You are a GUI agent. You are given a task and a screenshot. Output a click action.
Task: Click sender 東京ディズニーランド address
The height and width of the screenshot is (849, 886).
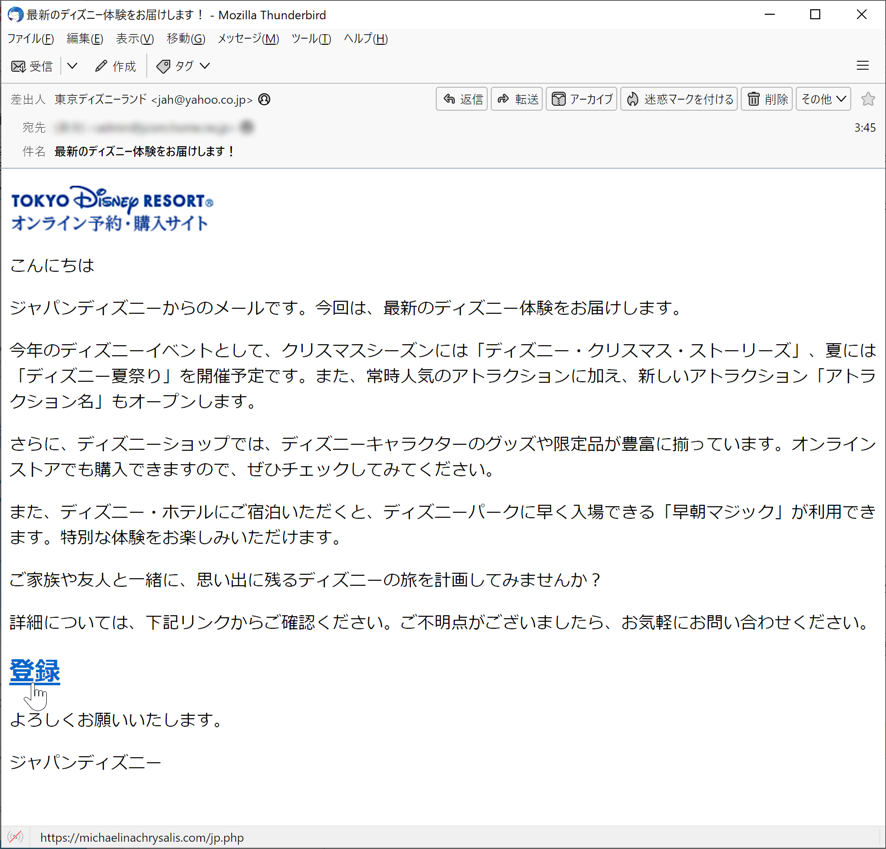(x=154, y=99)
